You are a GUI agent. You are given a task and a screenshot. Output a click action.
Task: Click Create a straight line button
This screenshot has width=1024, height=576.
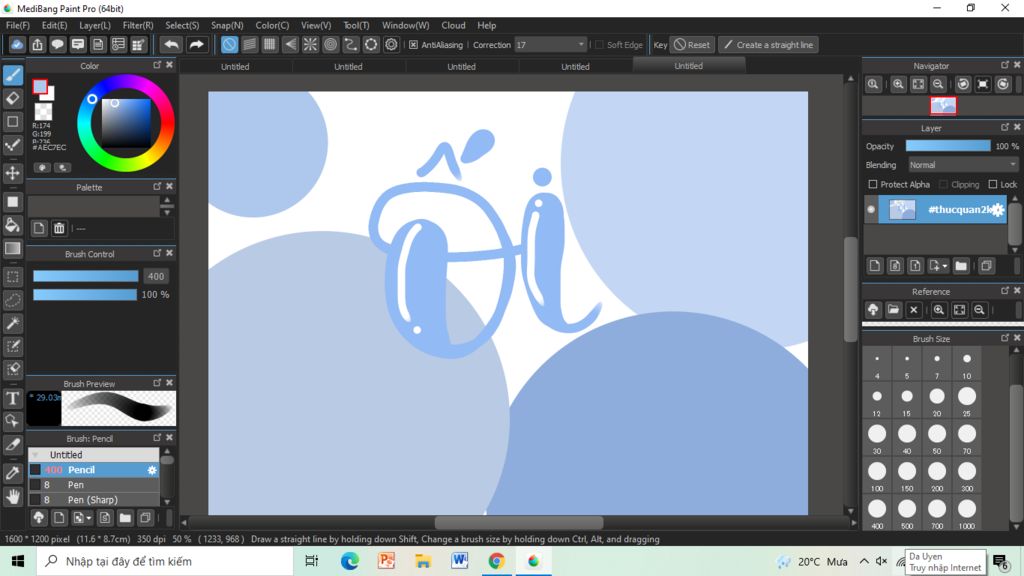[769, 45]
